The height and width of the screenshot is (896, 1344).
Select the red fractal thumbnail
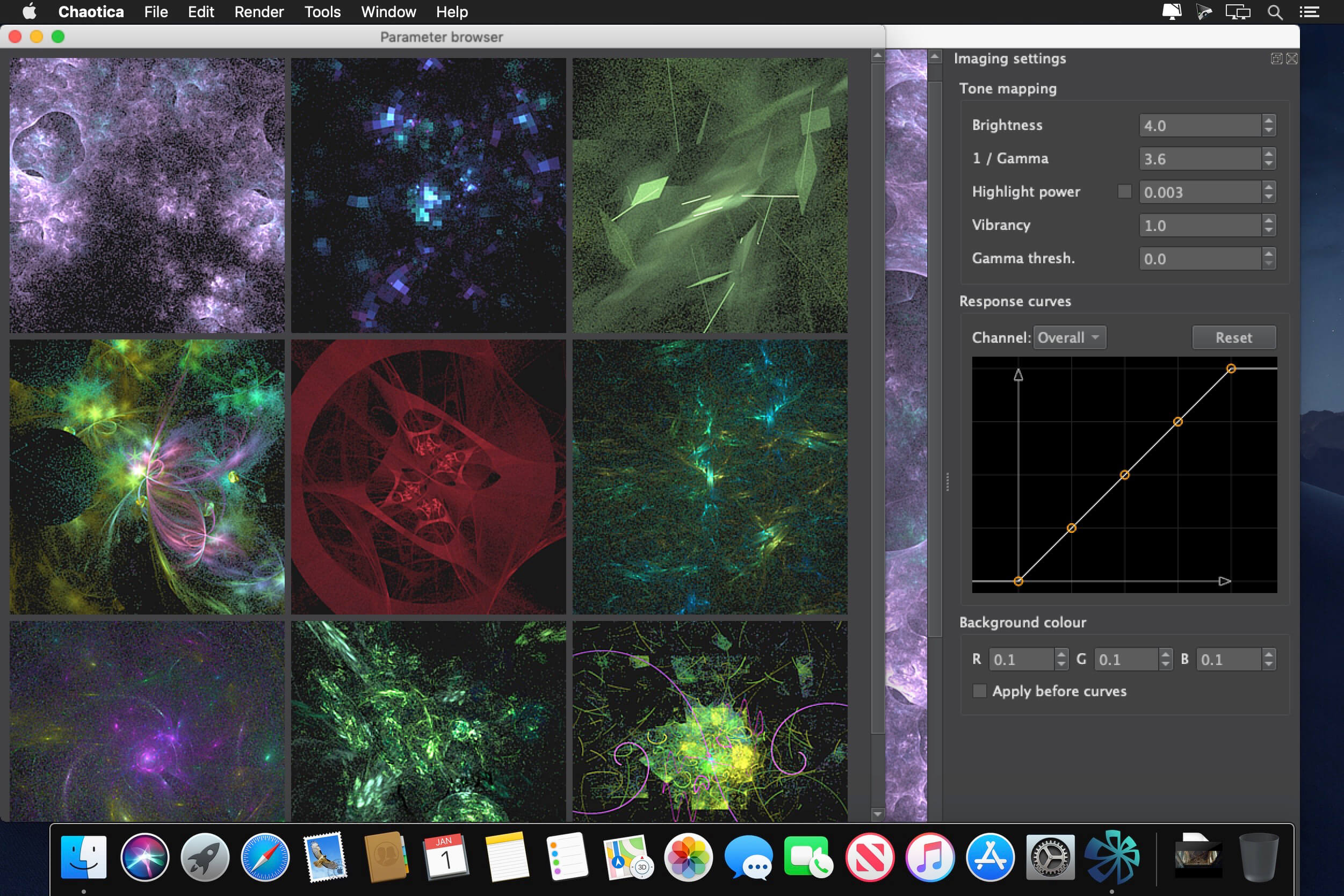pyautogui.click(x=428, y=477)
